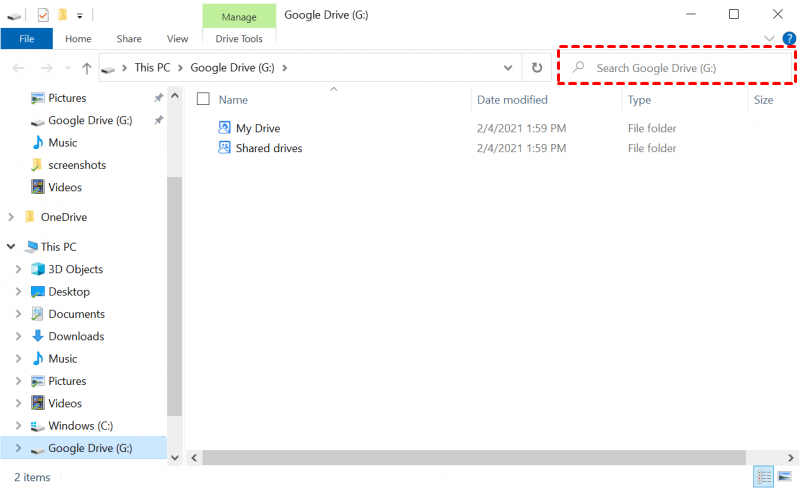
Task: Switch to the Home ribbon tab
Action: tap(78, 39)
